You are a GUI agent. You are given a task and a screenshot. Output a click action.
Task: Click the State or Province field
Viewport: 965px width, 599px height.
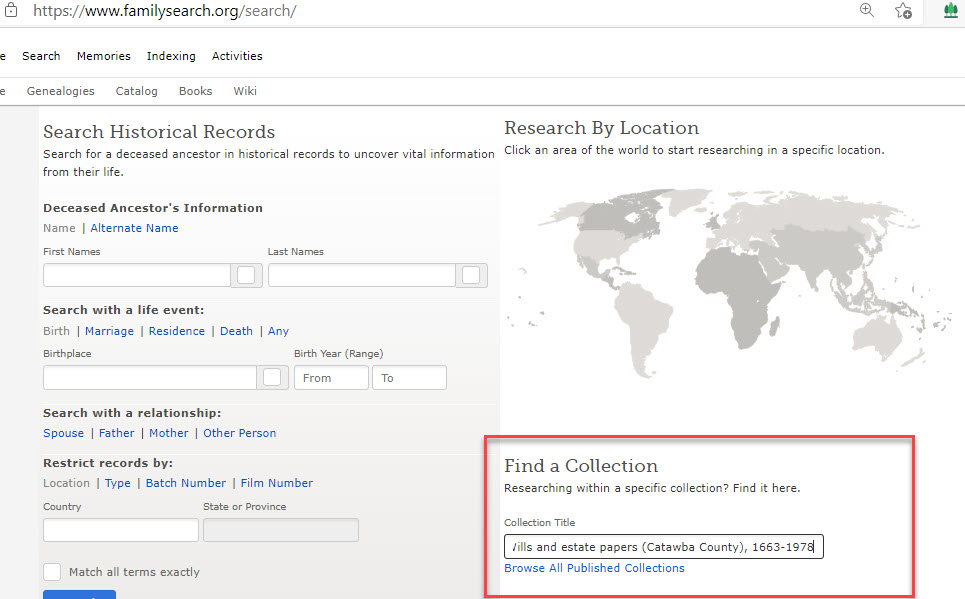click(x=281, y=530)
